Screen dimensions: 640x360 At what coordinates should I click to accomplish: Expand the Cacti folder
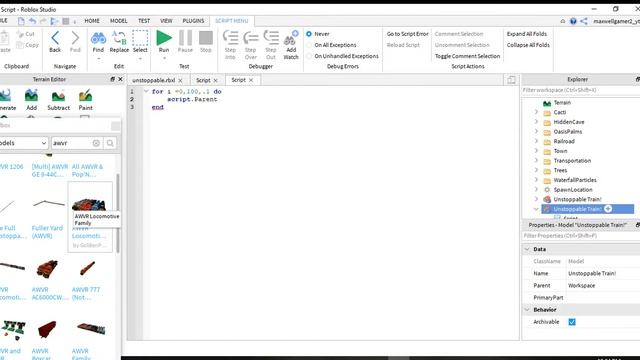click(536, 112)
